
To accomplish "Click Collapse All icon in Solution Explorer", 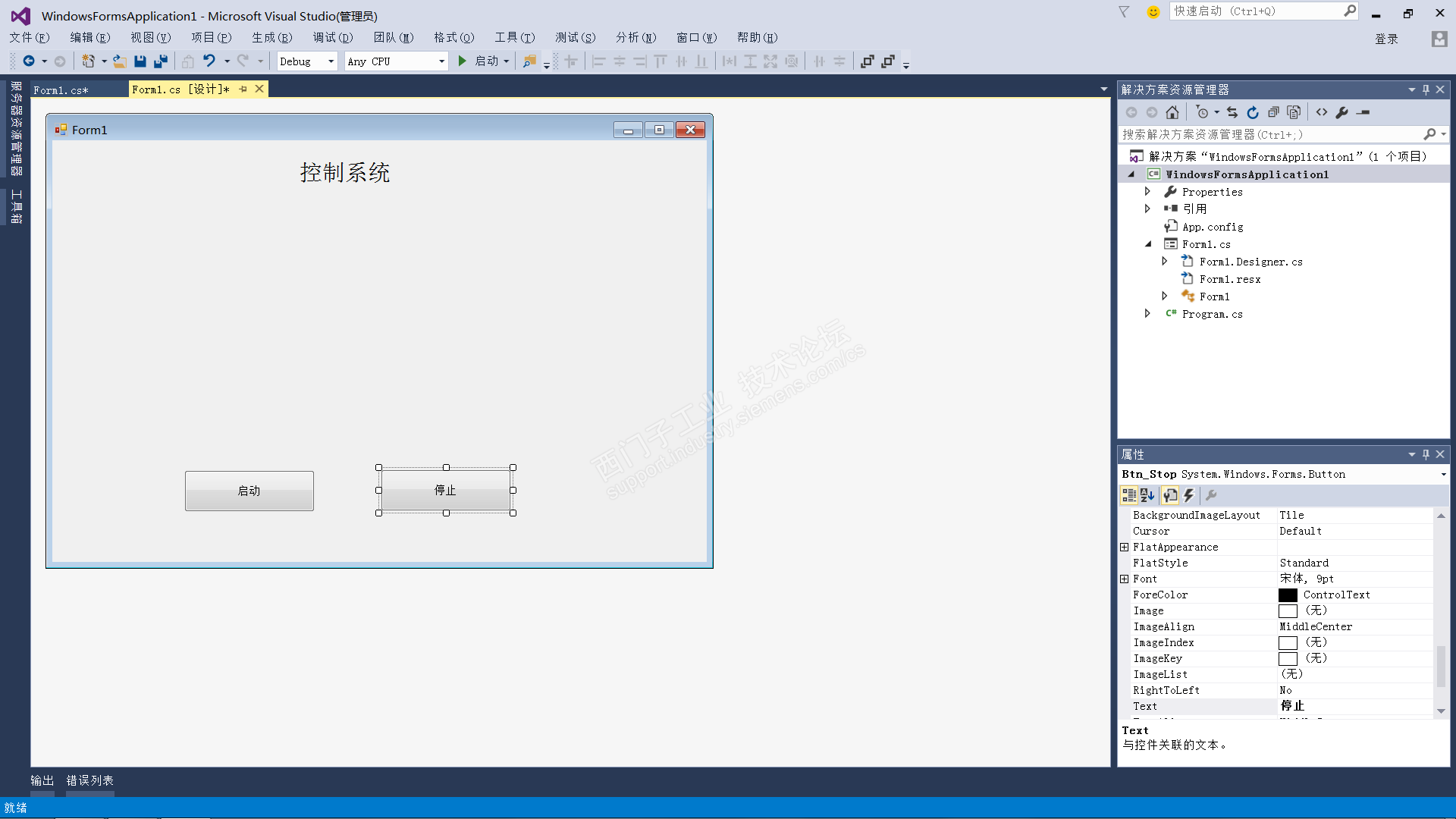I will [1273, 112].
